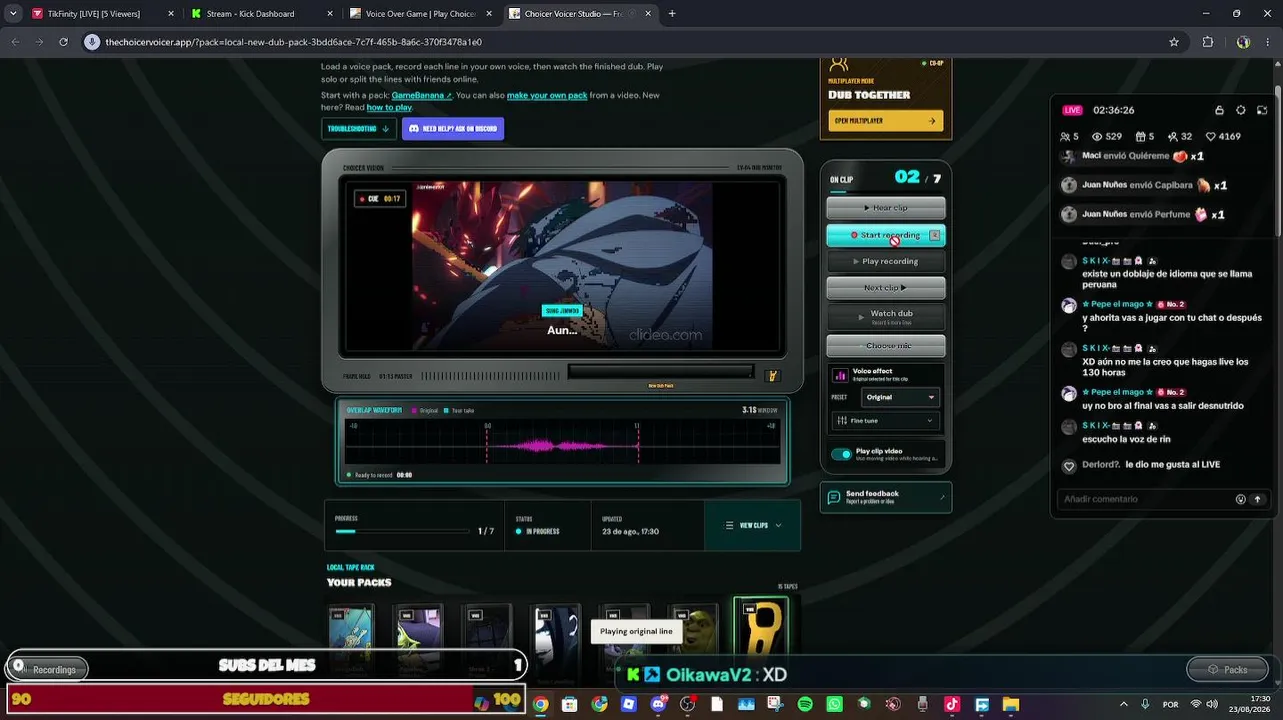1283x720 pixels.
Task: Open File Explorer from the taskbar
Action: (1011, 704)
